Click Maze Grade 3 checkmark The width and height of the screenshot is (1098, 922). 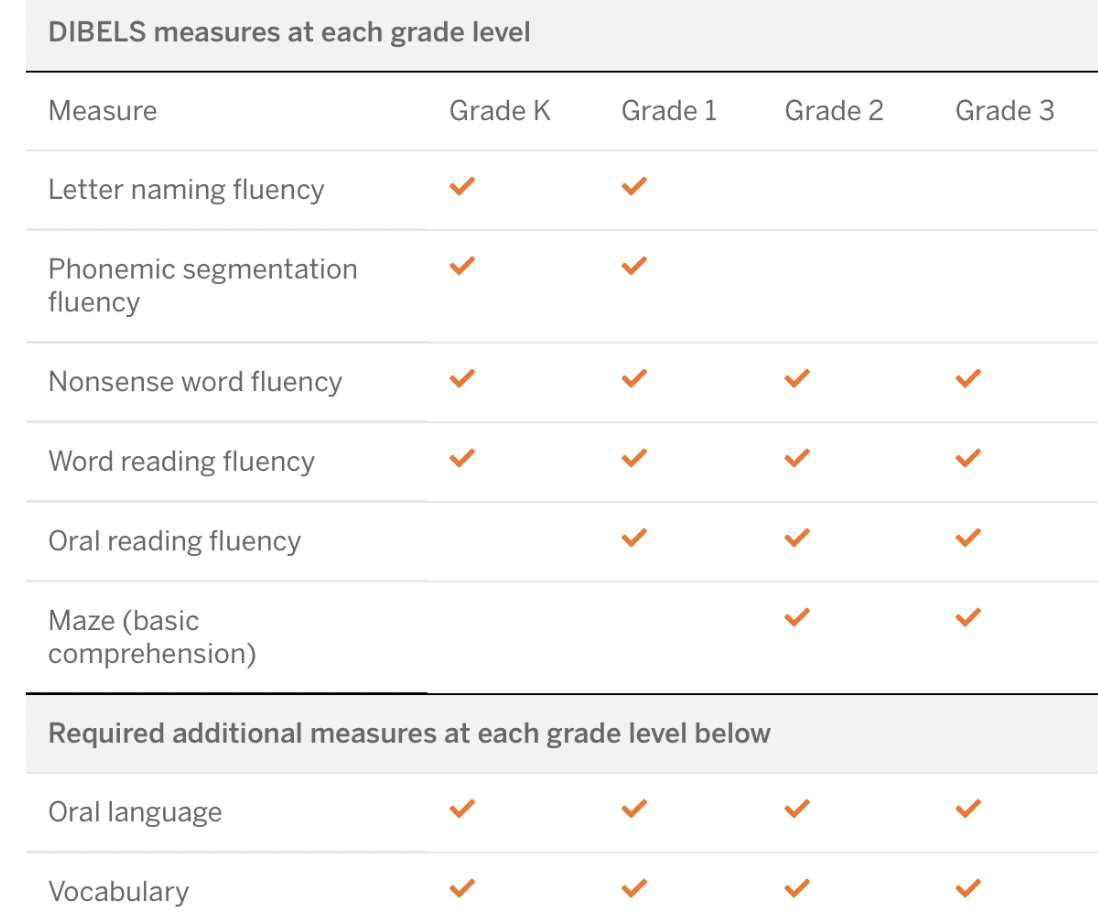968,618
